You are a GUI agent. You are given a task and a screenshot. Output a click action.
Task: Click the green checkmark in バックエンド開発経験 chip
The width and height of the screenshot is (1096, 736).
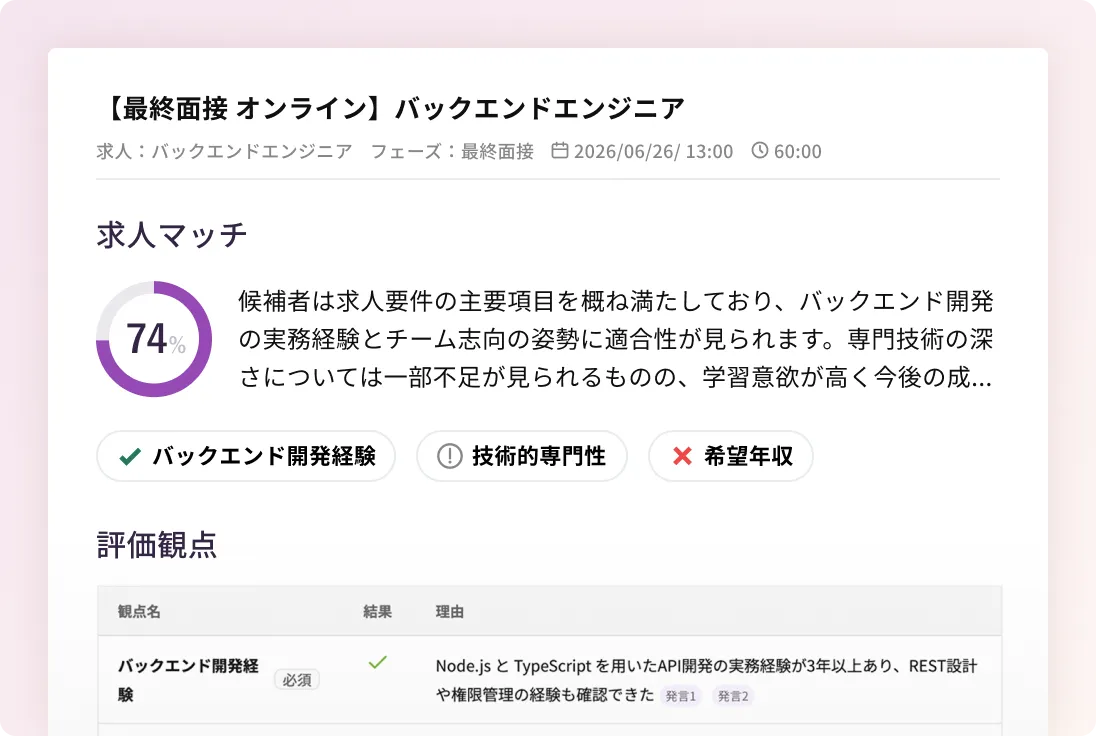[130, 456]
